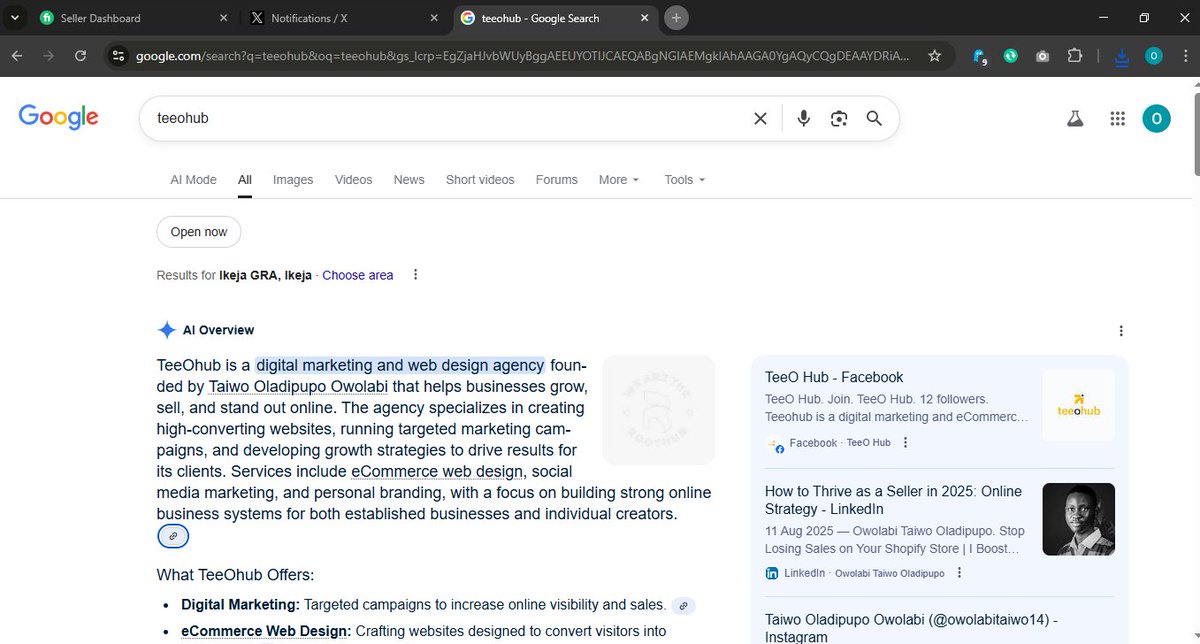Screen dimensions: 1200x644
Task: Click the AI Overview sparkle icon
Action: (166, 330)
